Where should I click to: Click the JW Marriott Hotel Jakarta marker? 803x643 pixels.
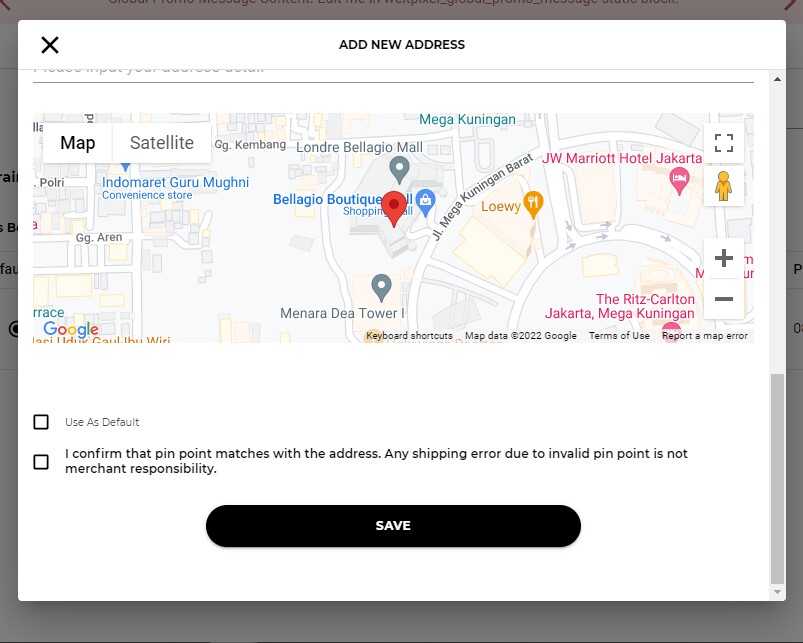pos(681,179)
